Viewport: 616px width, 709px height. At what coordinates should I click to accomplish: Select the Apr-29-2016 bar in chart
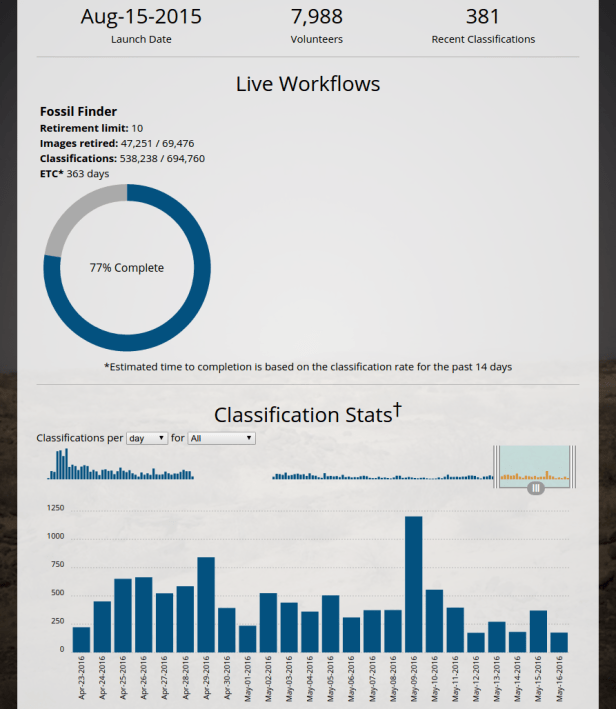[206, 605]
